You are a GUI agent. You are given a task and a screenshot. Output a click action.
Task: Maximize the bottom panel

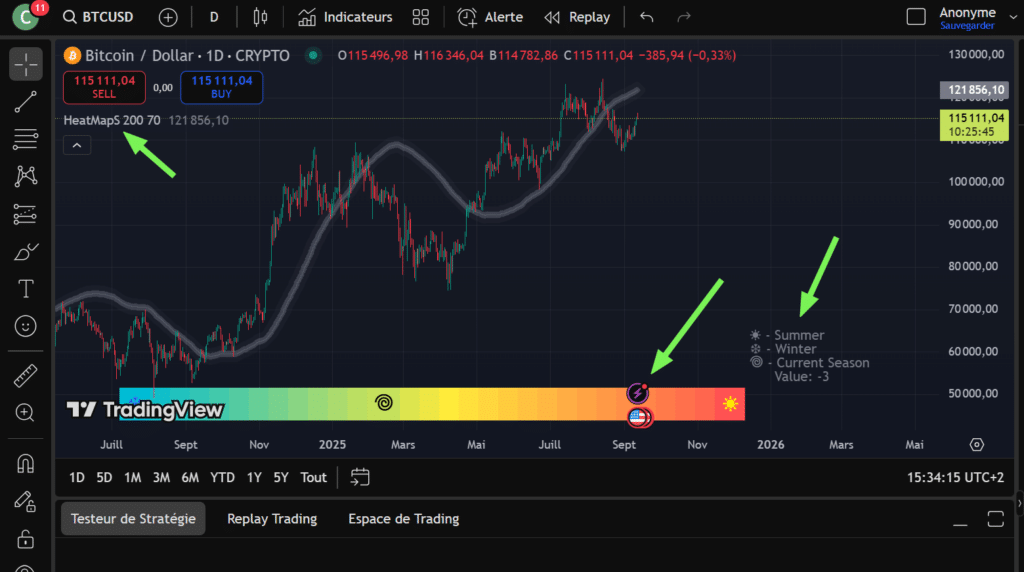click(996, 520)
